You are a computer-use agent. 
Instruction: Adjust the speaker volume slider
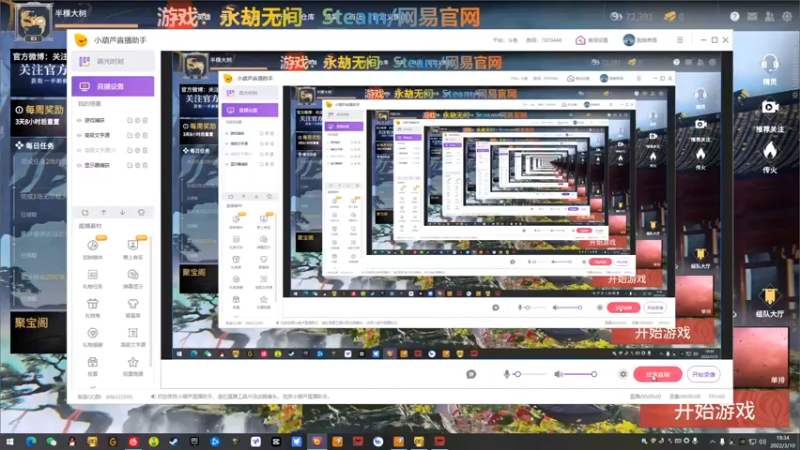click(x=581, y=374)
